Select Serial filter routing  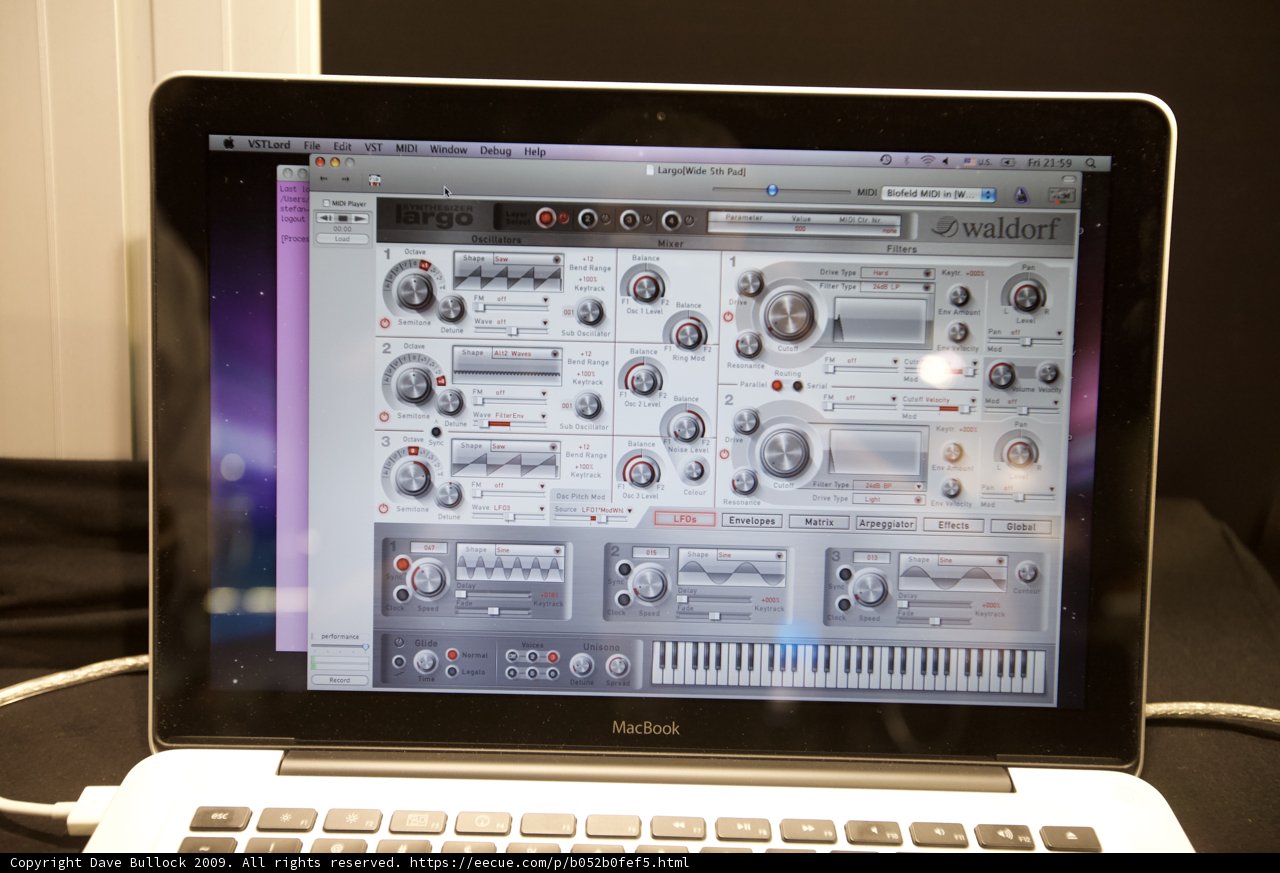(797, 385)
